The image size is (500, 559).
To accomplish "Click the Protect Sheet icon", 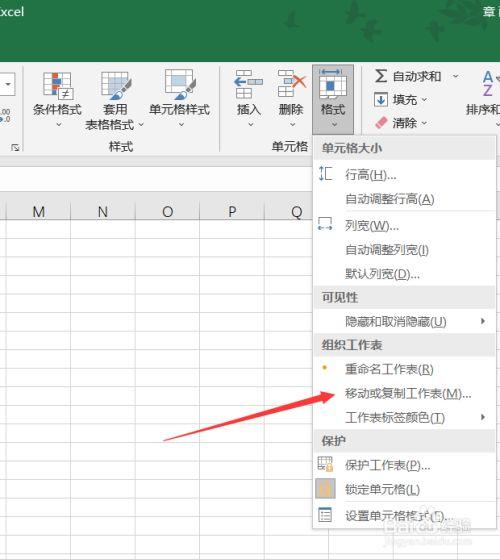I will pyautogui.click(x=325, y=464).
